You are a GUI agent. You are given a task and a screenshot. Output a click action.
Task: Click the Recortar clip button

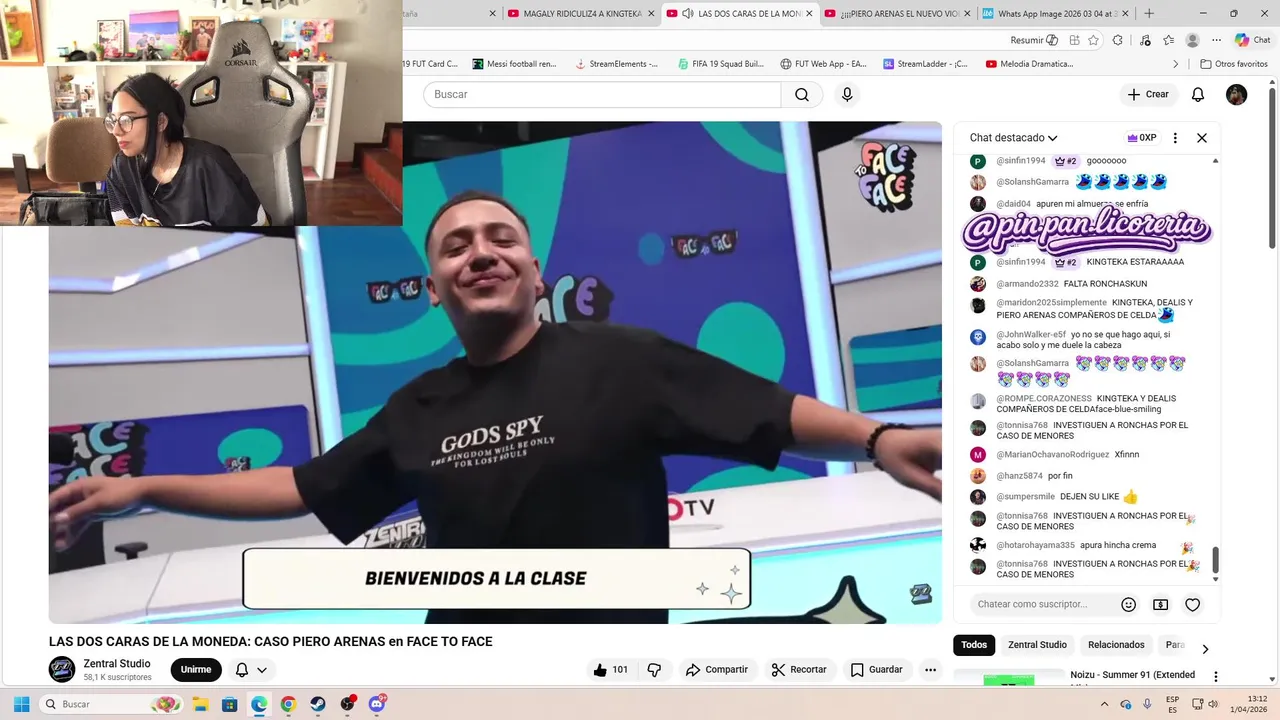pyautogui.click(x=799, y=670)
